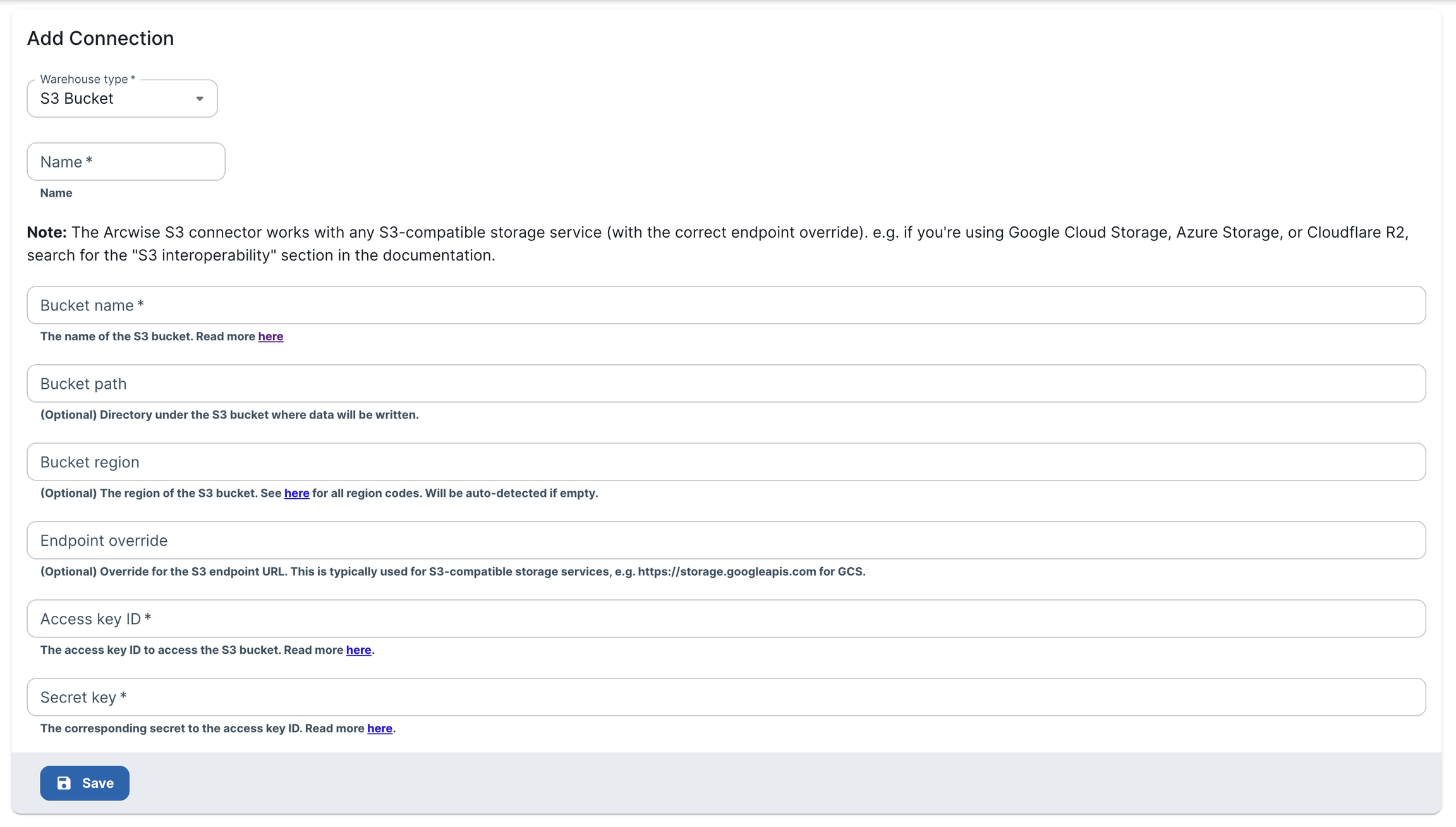The width and height of the screenshot is (1456, 827).
Task: Focus the Bucket name field
Action: pyautogui.click(x=725, y=305)
